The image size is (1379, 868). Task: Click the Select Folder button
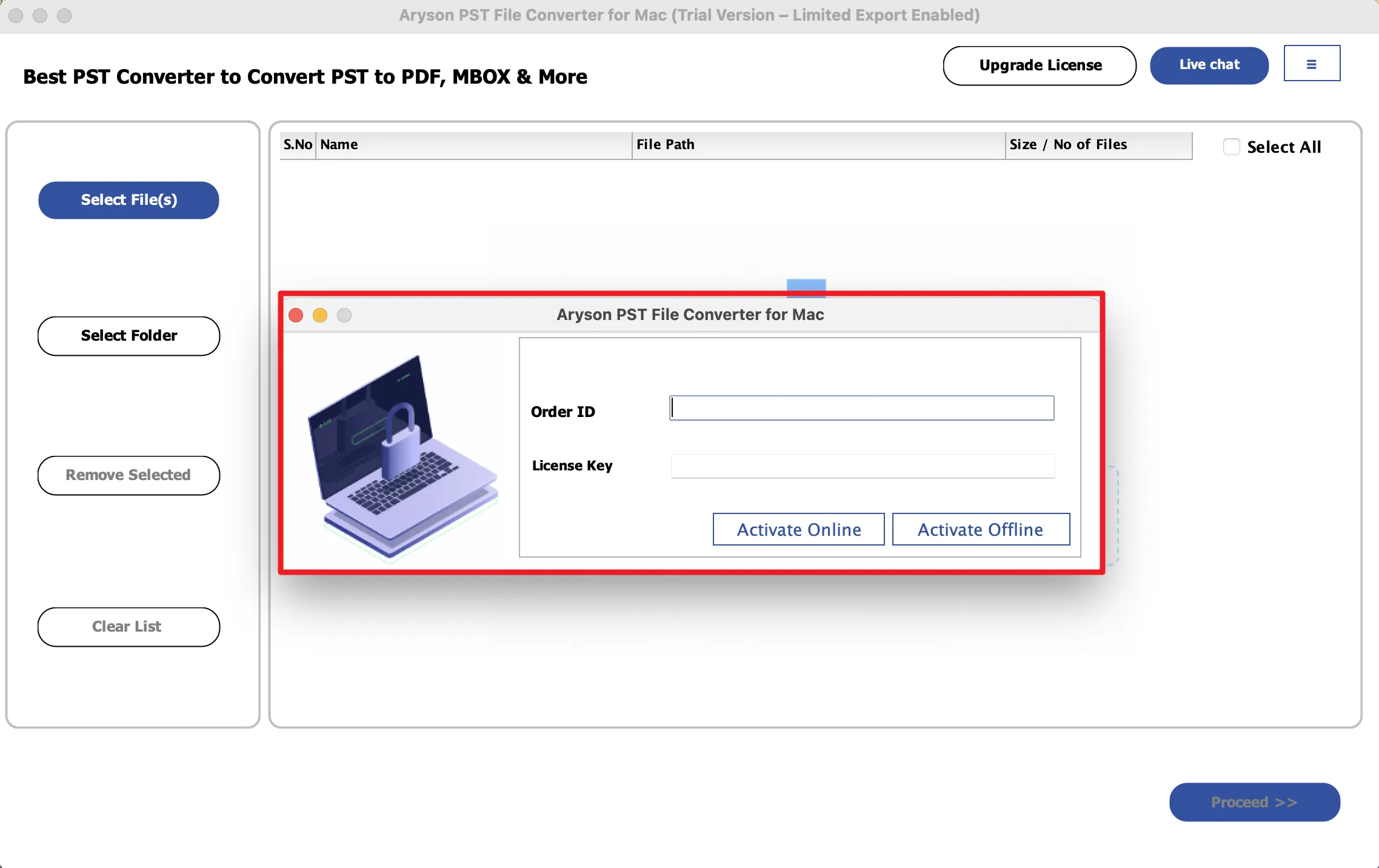pos(129,336)
